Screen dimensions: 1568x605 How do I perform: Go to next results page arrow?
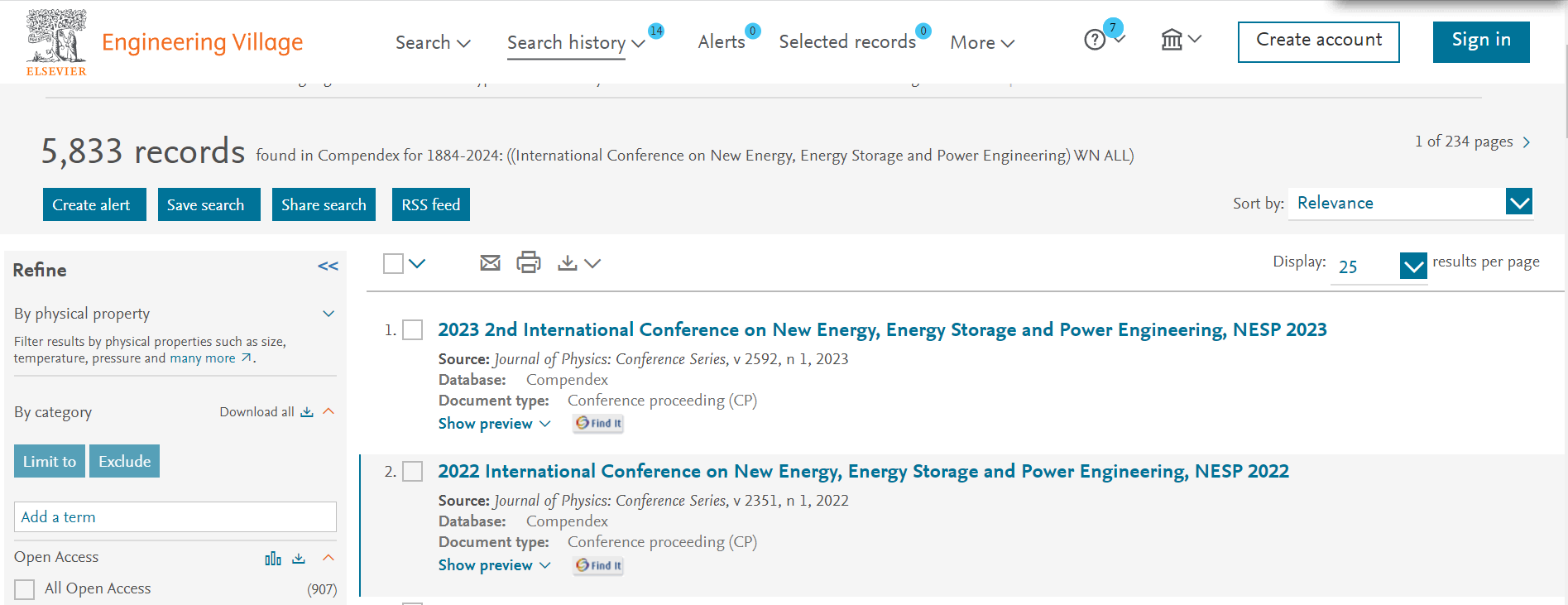[x=1527, y=142]
